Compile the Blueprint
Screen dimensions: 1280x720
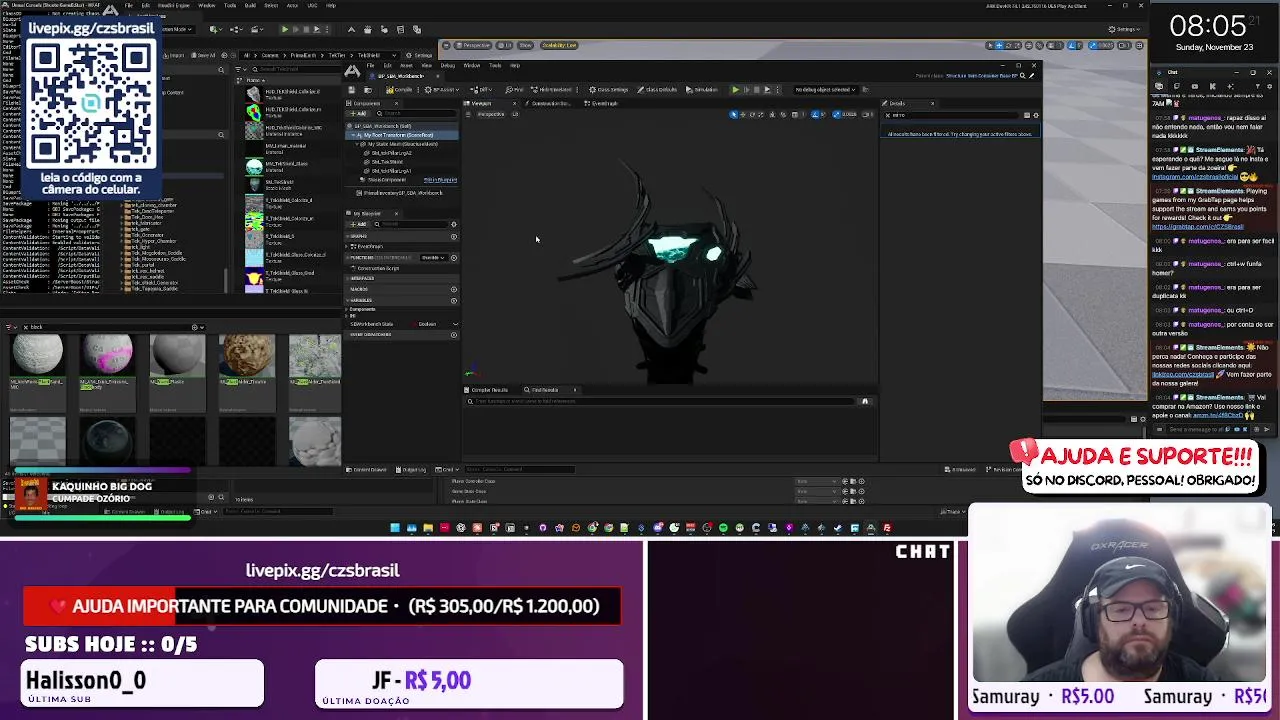[399, 89]
